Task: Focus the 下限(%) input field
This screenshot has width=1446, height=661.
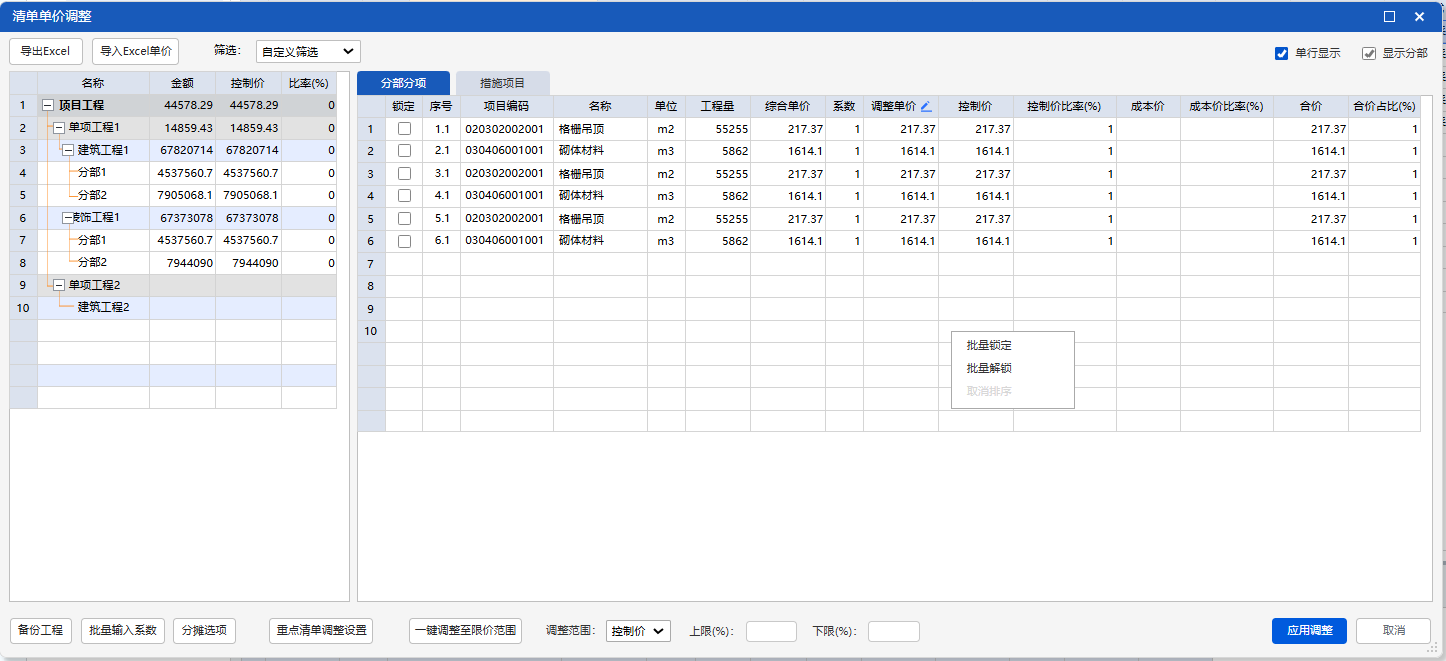Action: (x=894, y=631)
